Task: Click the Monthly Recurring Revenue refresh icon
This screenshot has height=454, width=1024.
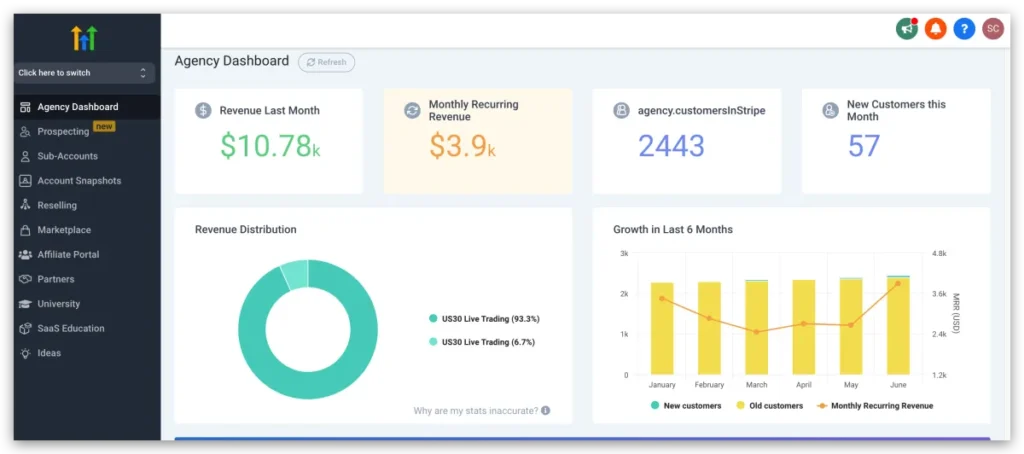Action: point(412,110)
